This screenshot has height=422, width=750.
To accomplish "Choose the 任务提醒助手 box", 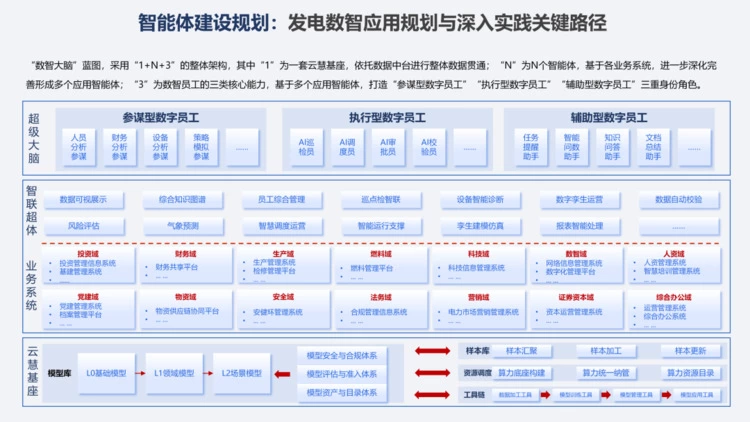I will tap(530, 147).
